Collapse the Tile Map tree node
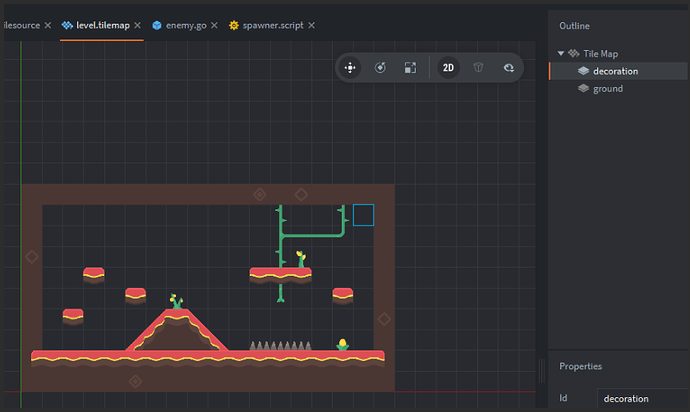Viewport: 690px width, 412px height. point(561,54)
